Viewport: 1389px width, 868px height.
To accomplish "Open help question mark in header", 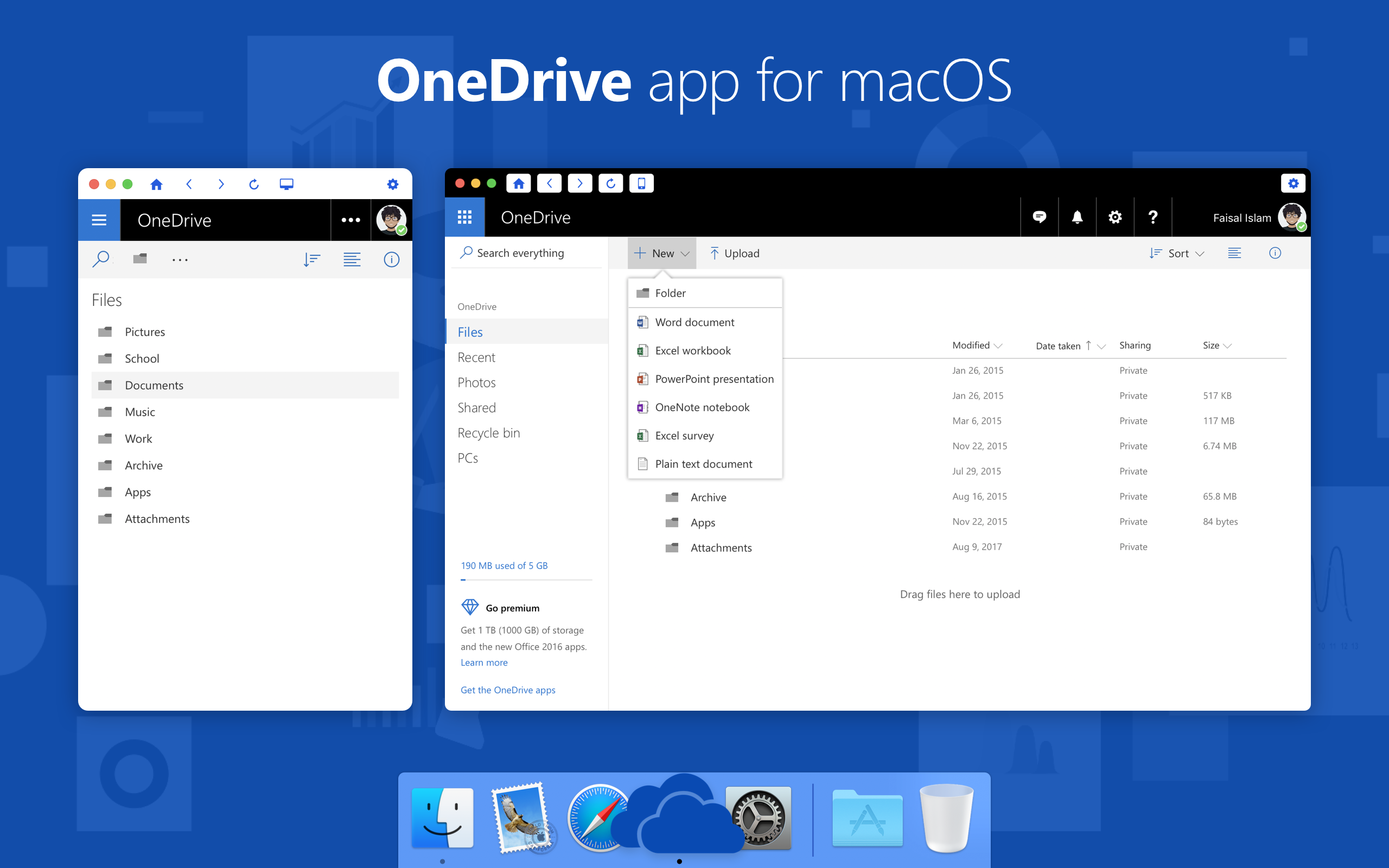I will 1153,217.
